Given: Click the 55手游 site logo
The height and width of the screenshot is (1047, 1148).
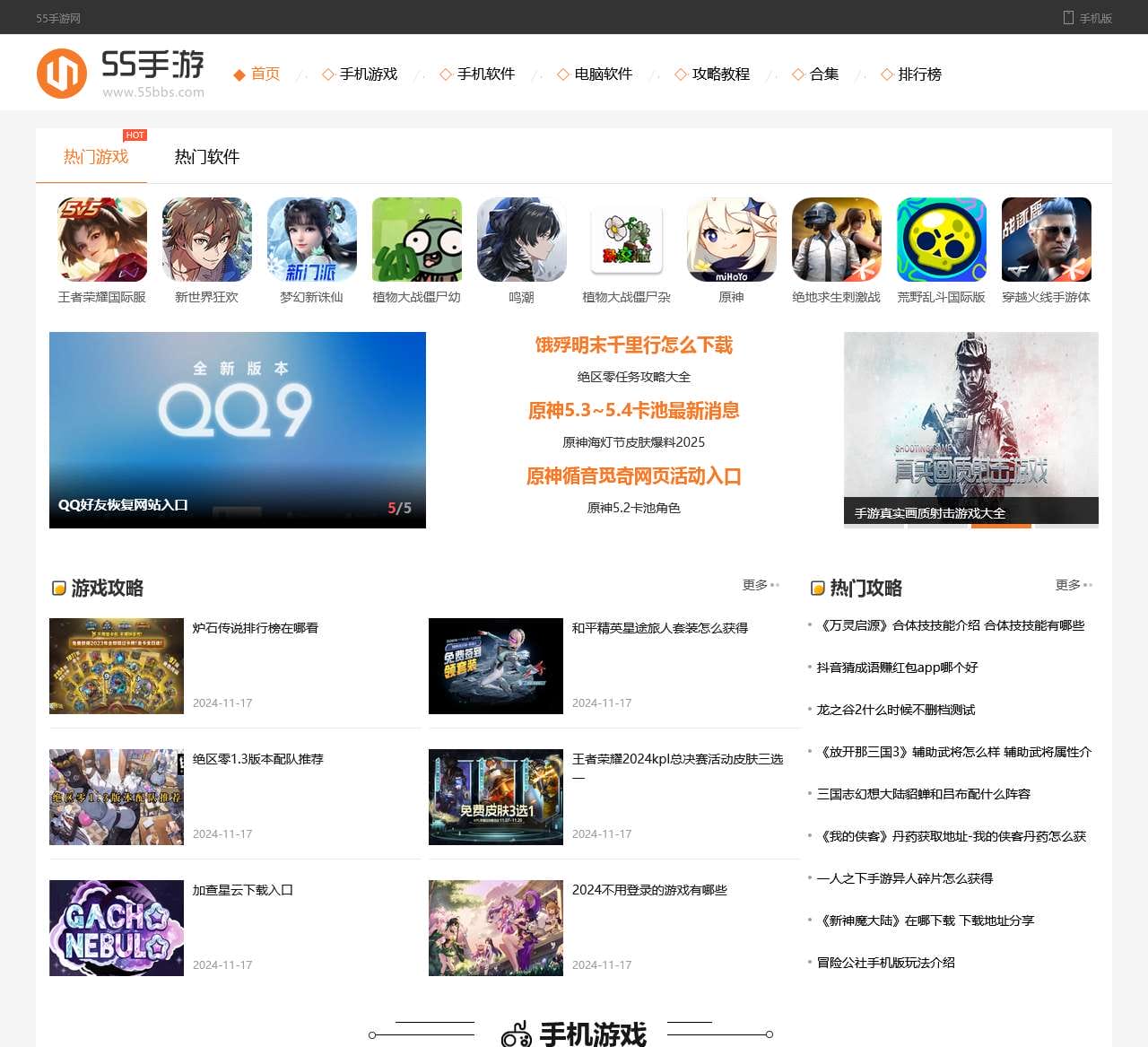Looking at the screenshot, I should tap(121, 73).
